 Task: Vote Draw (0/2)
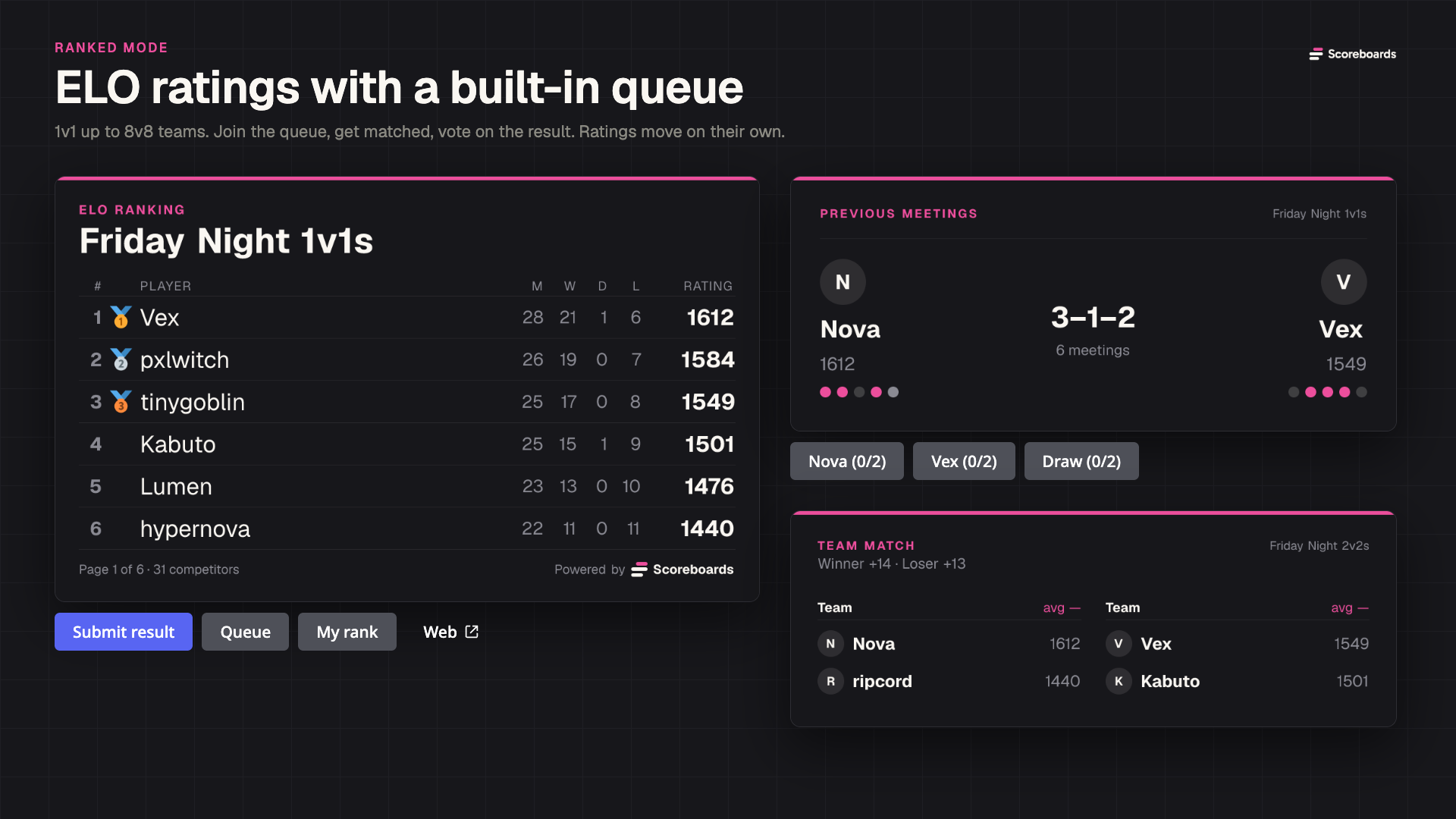point(1081,461)
